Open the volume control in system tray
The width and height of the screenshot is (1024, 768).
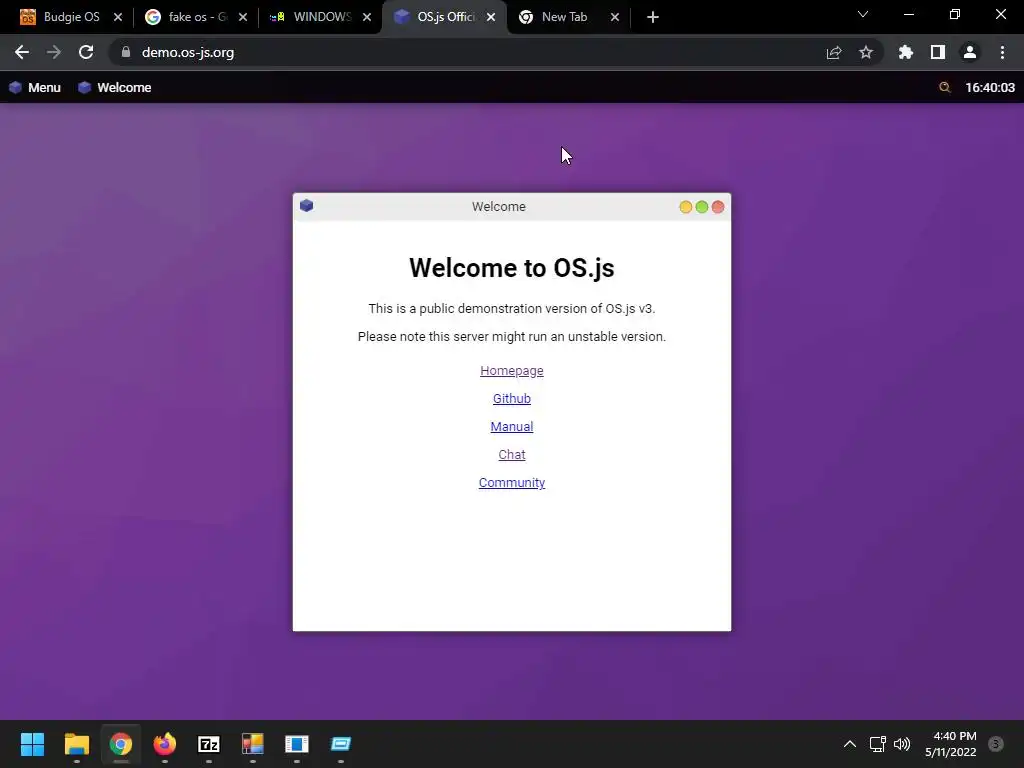coord(902,744)
